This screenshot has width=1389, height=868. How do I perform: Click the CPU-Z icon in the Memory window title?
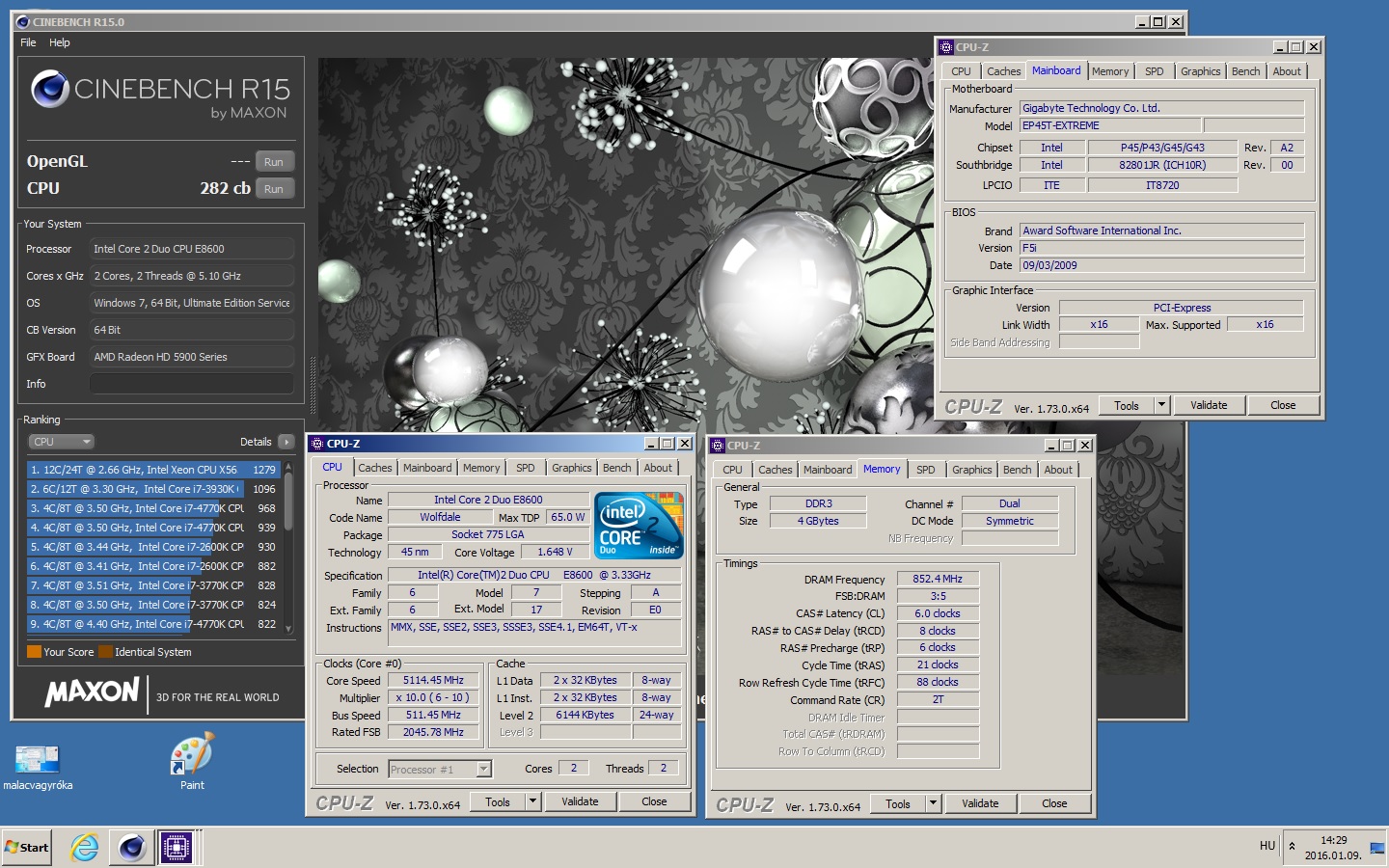click(718, 446)
